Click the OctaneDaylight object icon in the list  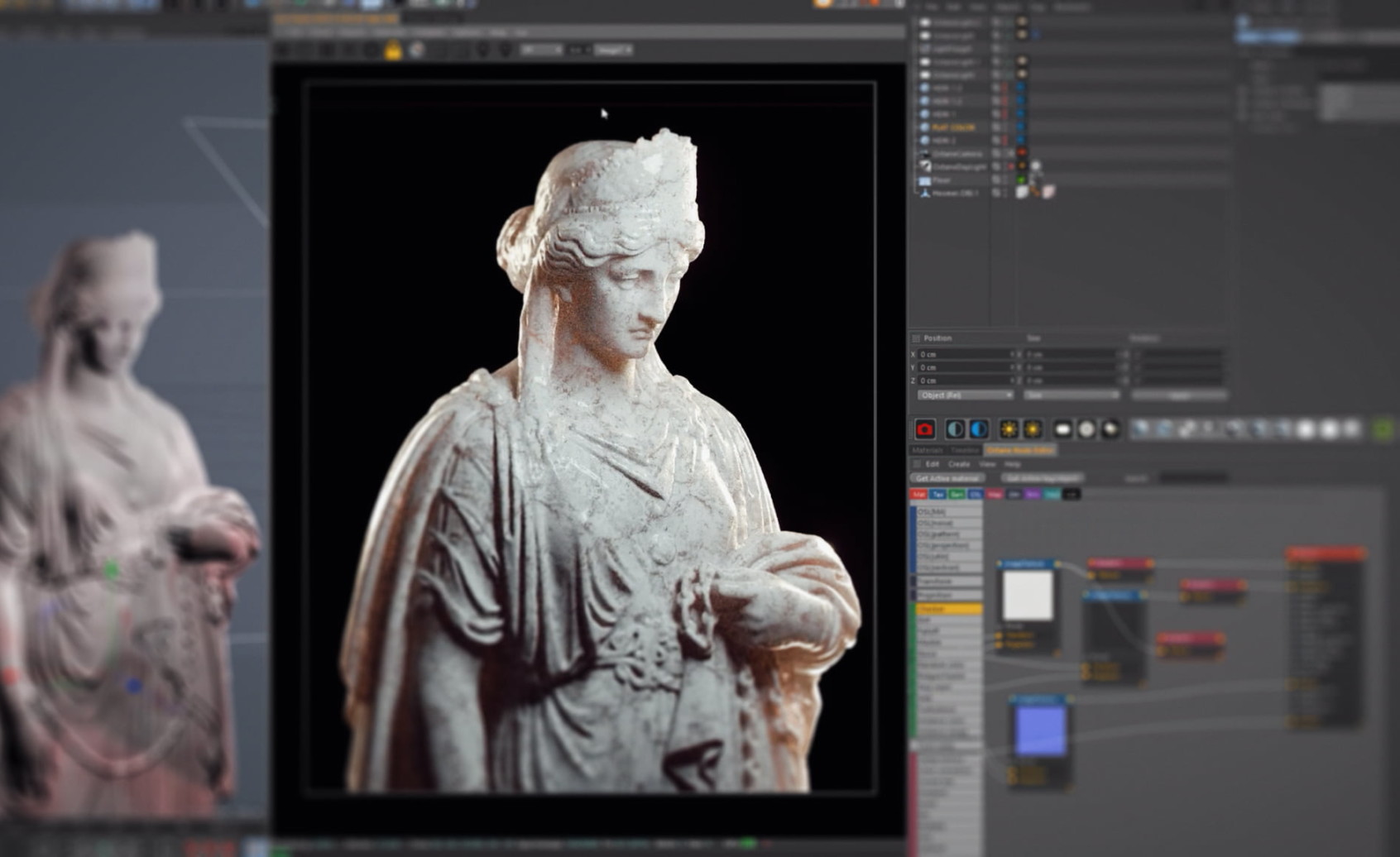pyautogui.click(x=925, y=166)
